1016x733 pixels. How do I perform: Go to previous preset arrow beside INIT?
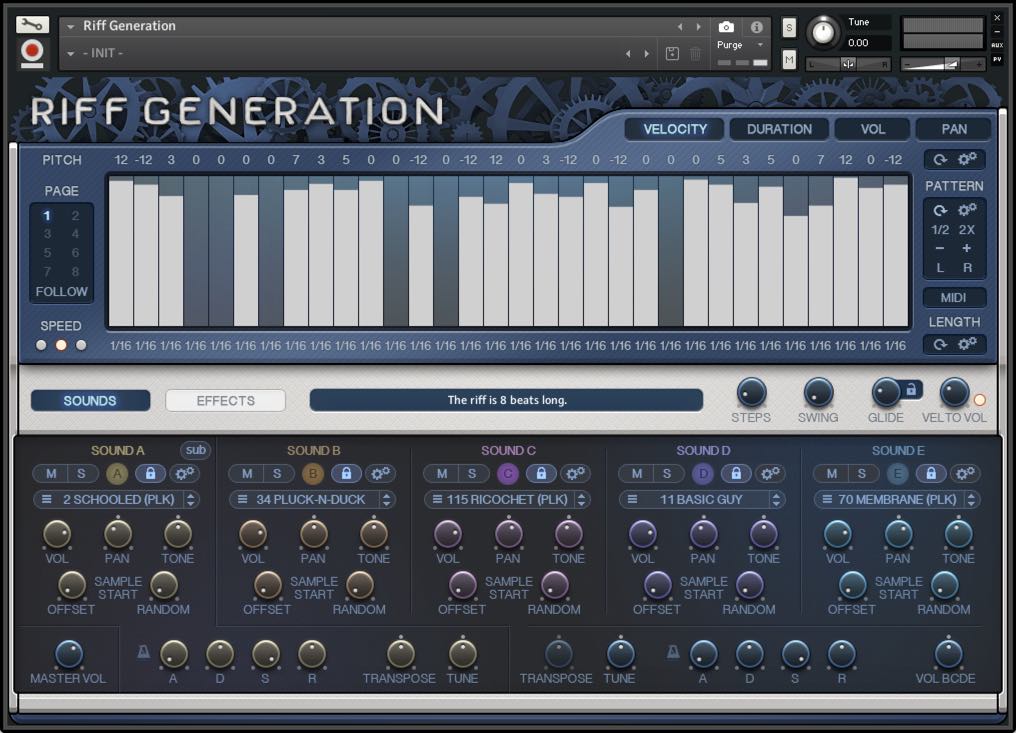click(x=628, y=54)
